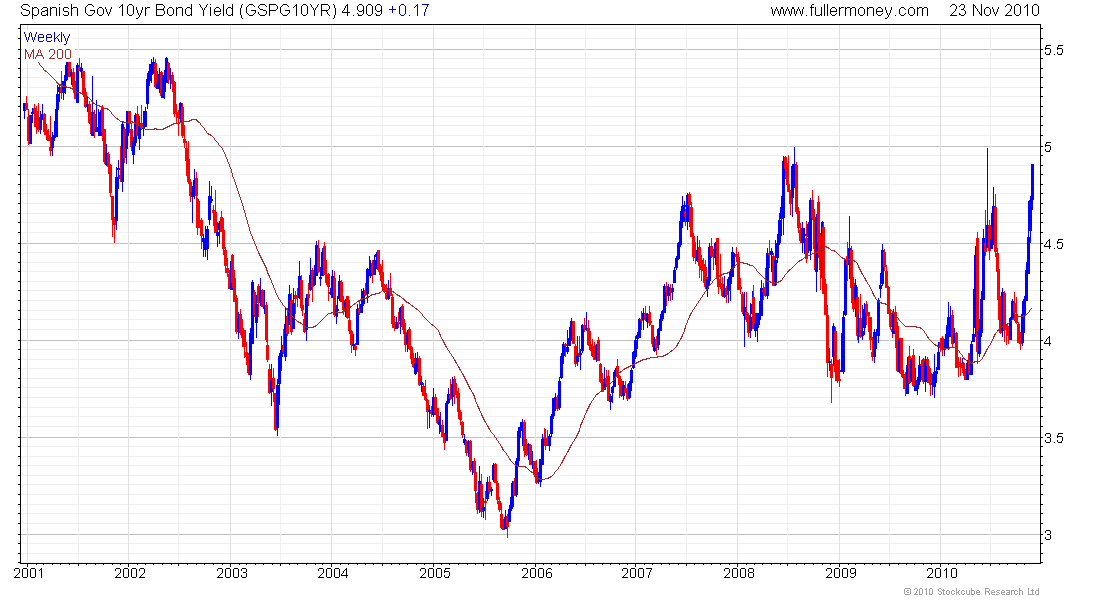Click the 3 y-axis label
Viewport: 1100px width, 600px height.
click(1048, 535)
